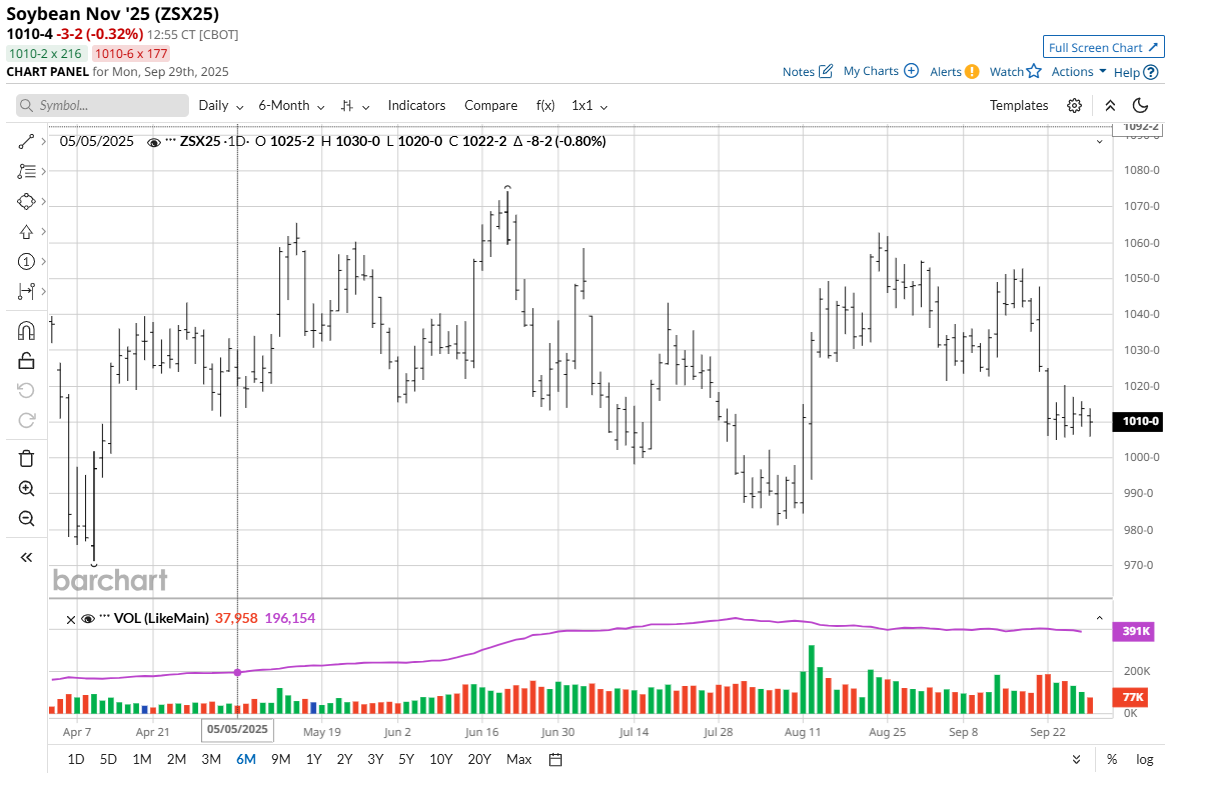Open the 1x1 grid layout dropdown
The height and width of the screenshot is (786, 1217).
[x=590, y=105]
